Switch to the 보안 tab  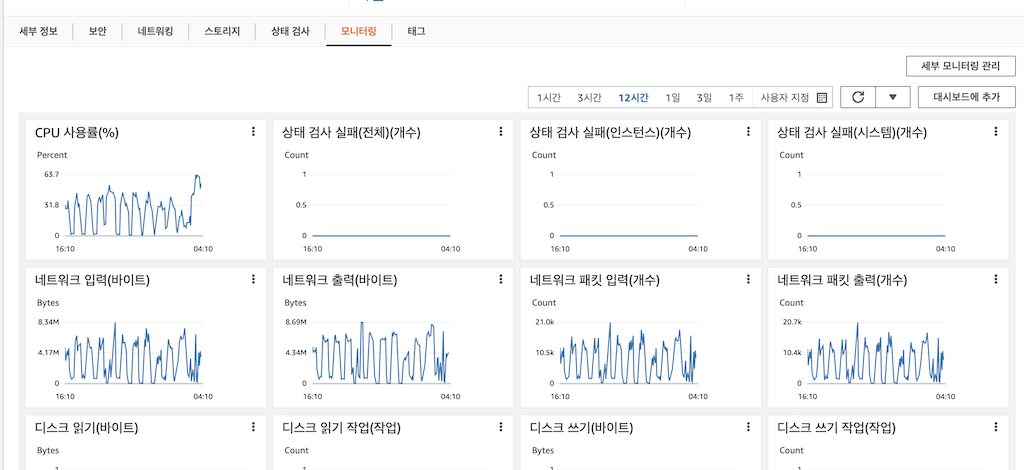[x=97, y=31]
